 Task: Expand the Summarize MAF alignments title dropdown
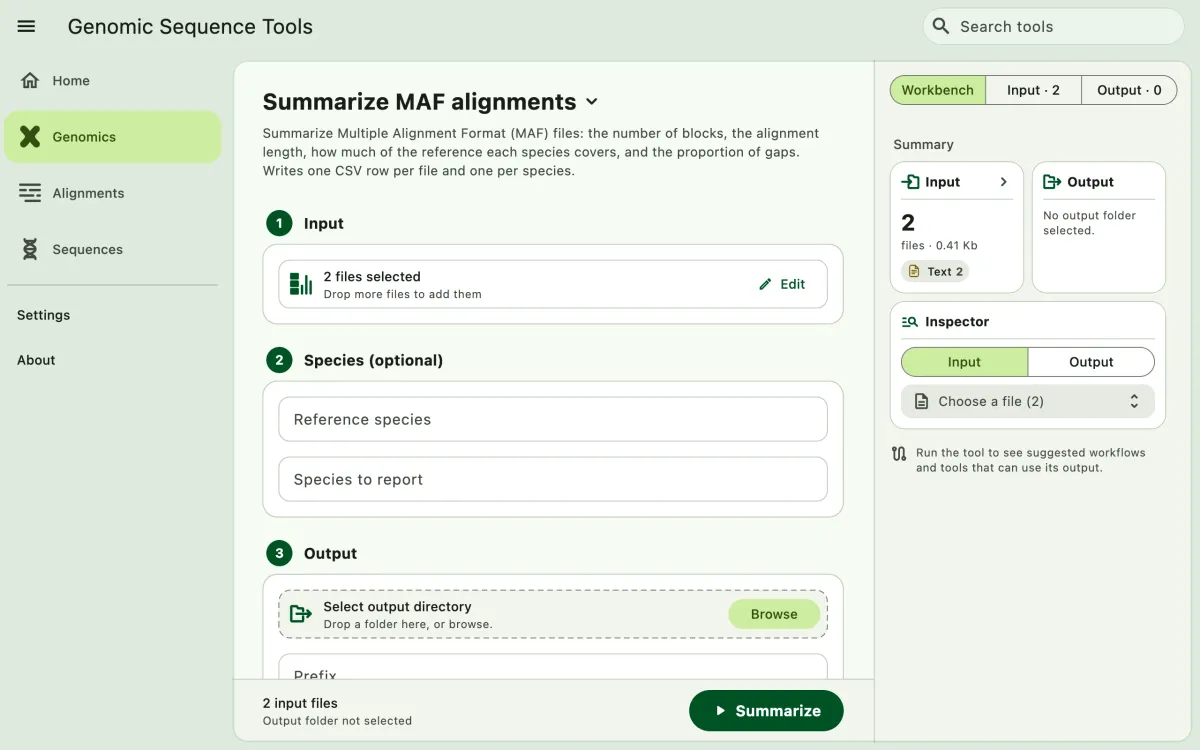click(x=592, y=102)
